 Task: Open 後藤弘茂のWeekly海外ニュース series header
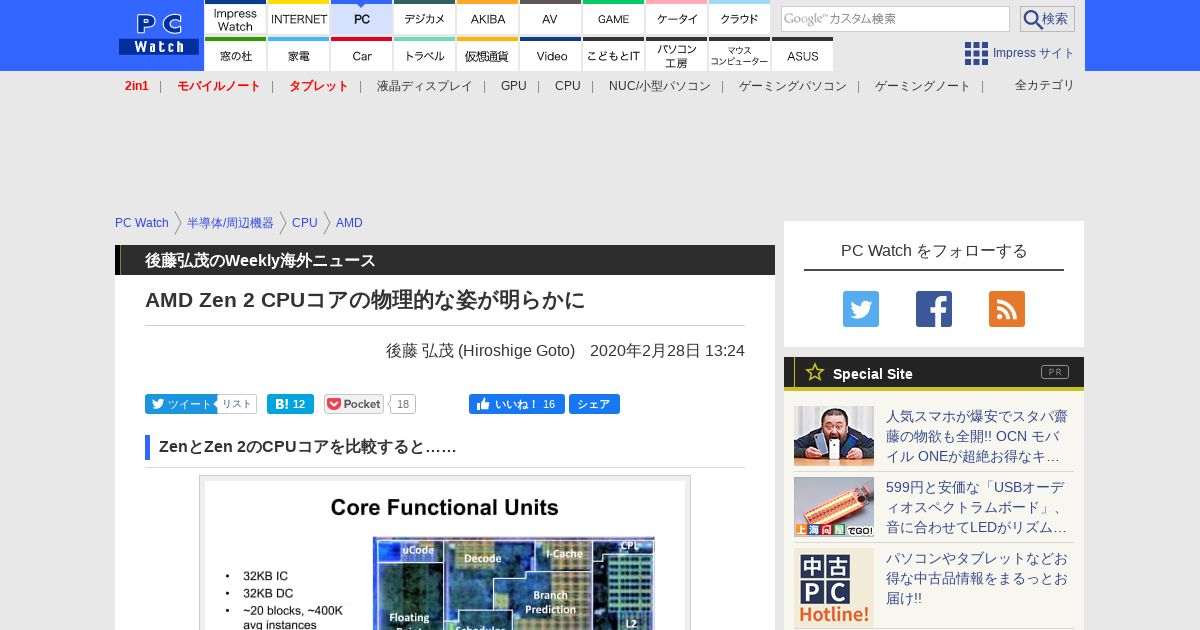pos(260,260)
